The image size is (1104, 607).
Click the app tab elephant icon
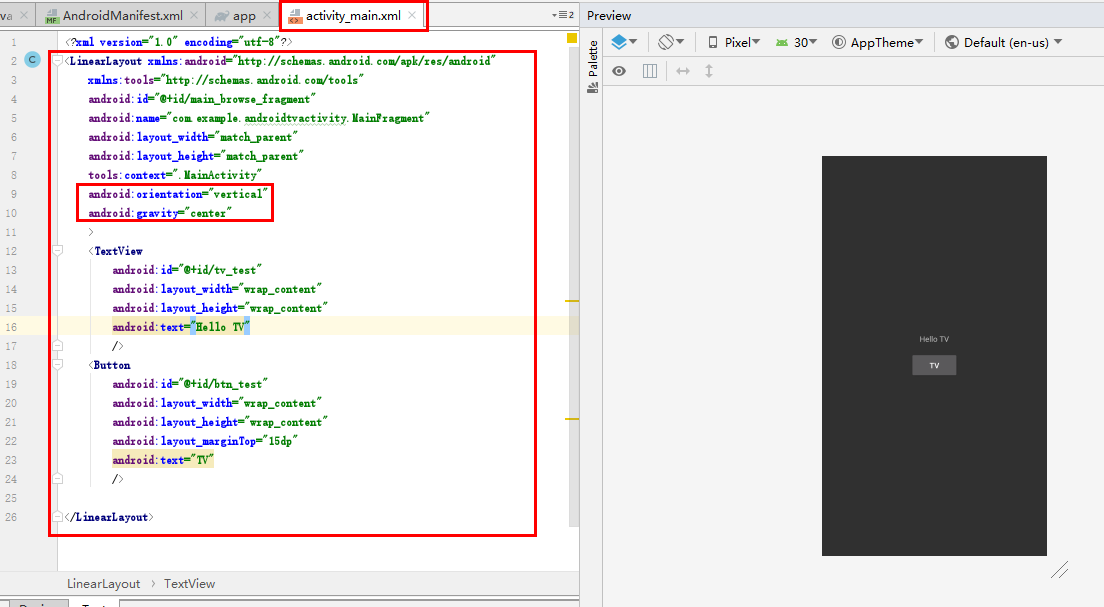[222, 16]
